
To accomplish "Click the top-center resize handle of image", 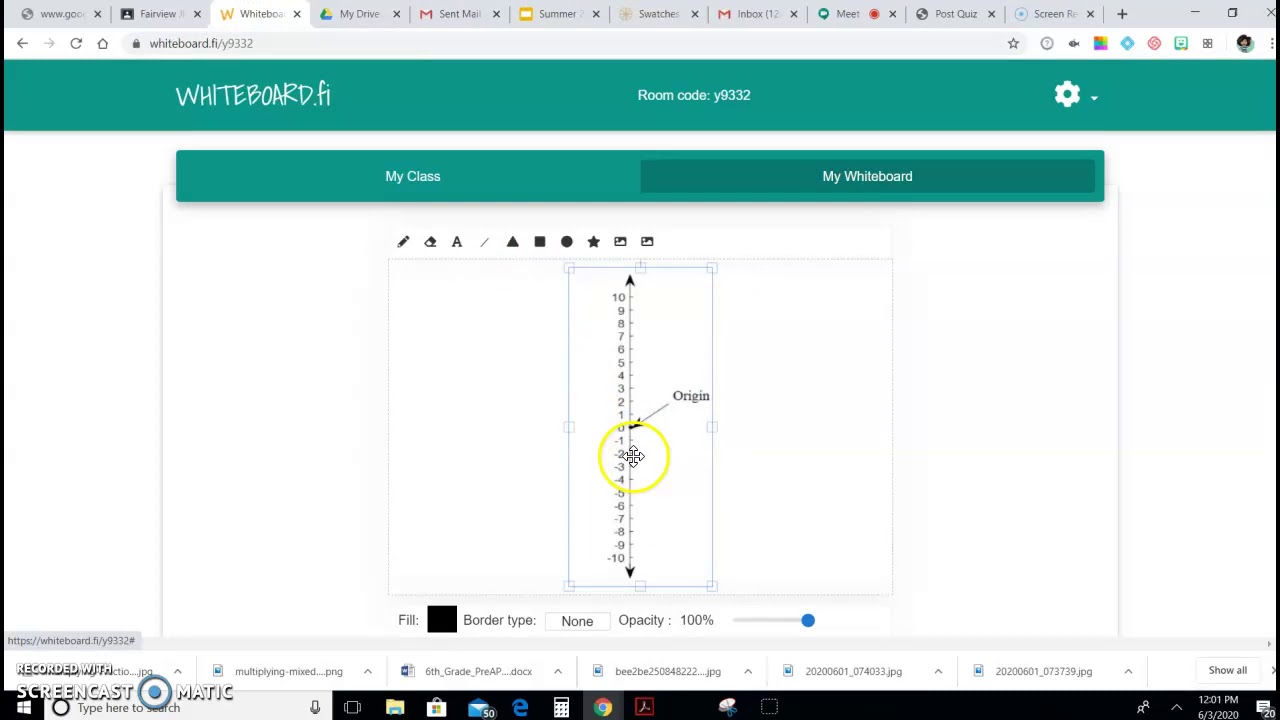I will [x=640, y=267].
